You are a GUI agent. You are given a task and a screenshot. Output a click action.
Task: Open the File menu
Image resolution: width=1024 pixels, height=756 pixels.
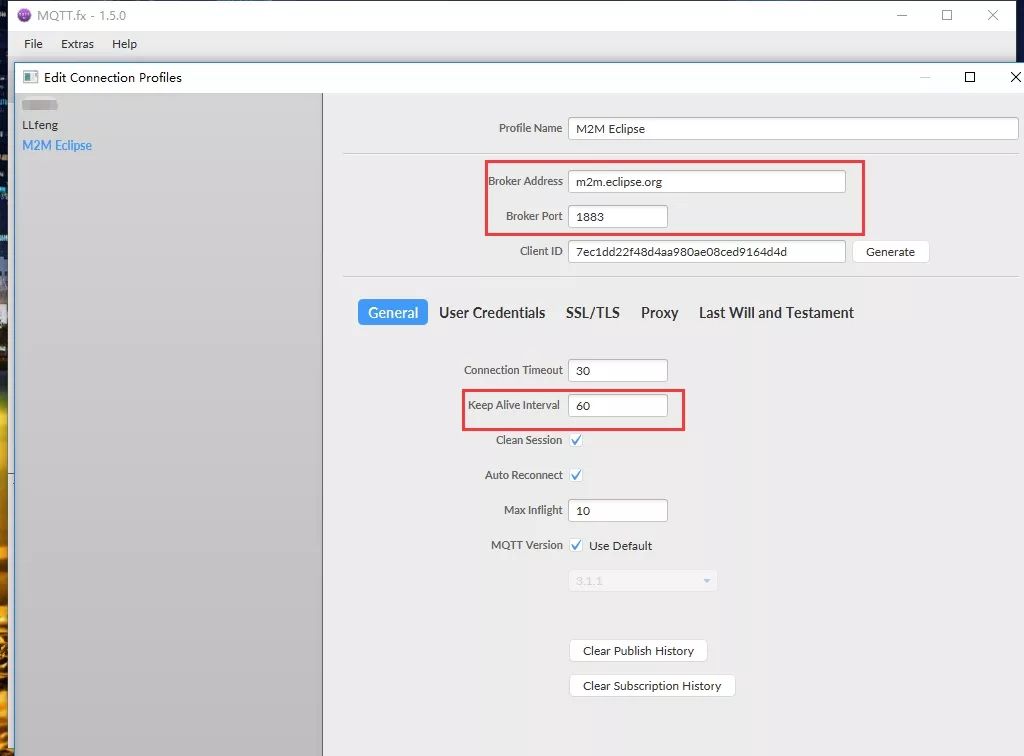(x=33, y=44)
